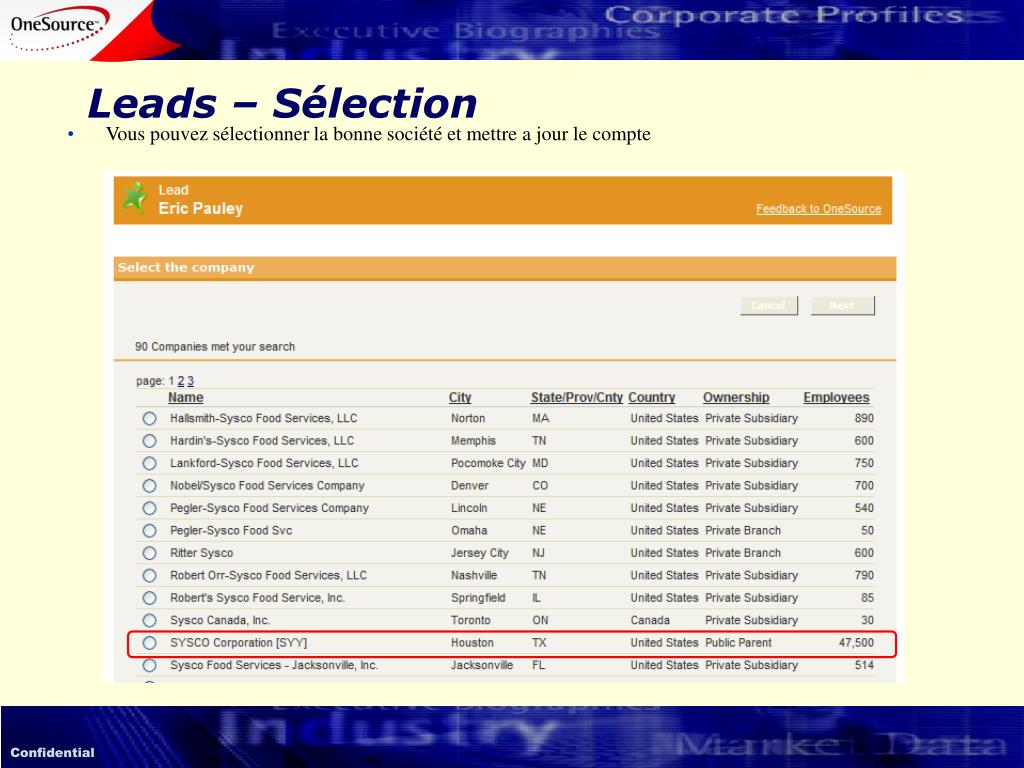The height and width of the screenshot is (768, 1024).
Task: Click the Memphis city cell
Action: point(473,441)
